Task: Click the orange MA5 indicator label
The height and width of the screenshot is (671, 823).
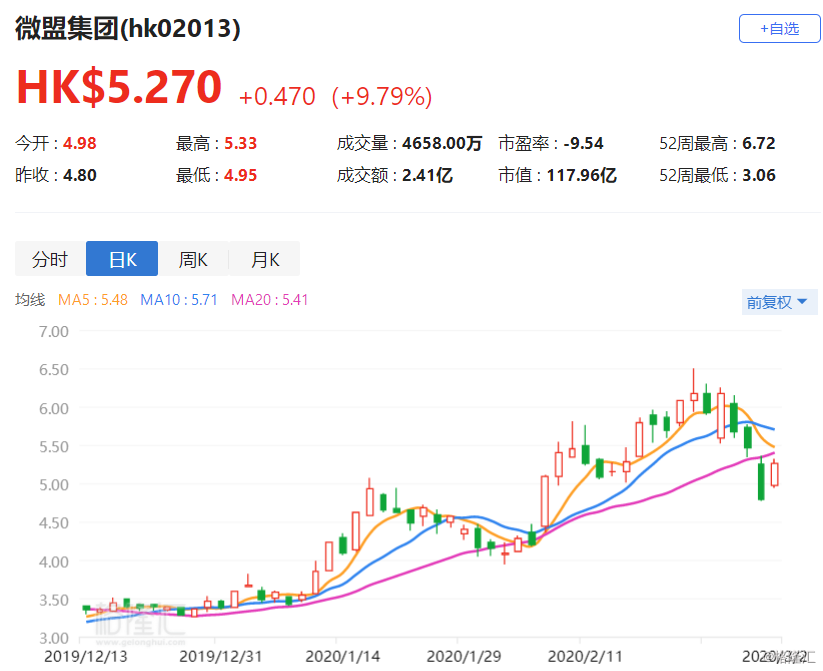Action: (x=93, y=299)
